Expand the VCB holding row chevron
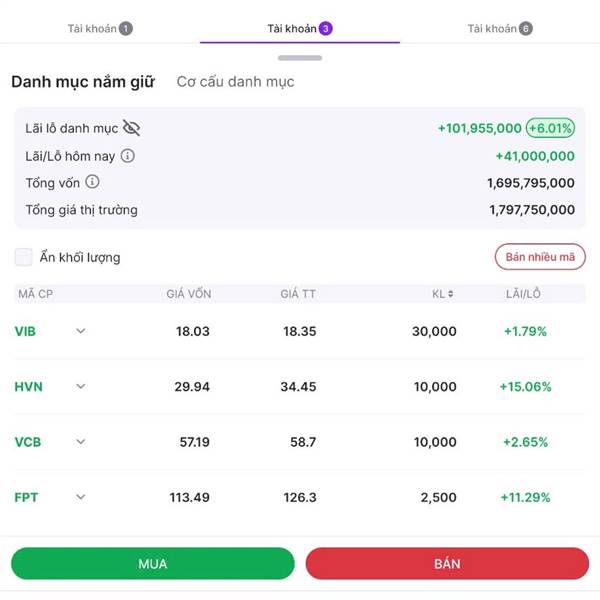This screenshot has width=600, height=600. [81, 442]
